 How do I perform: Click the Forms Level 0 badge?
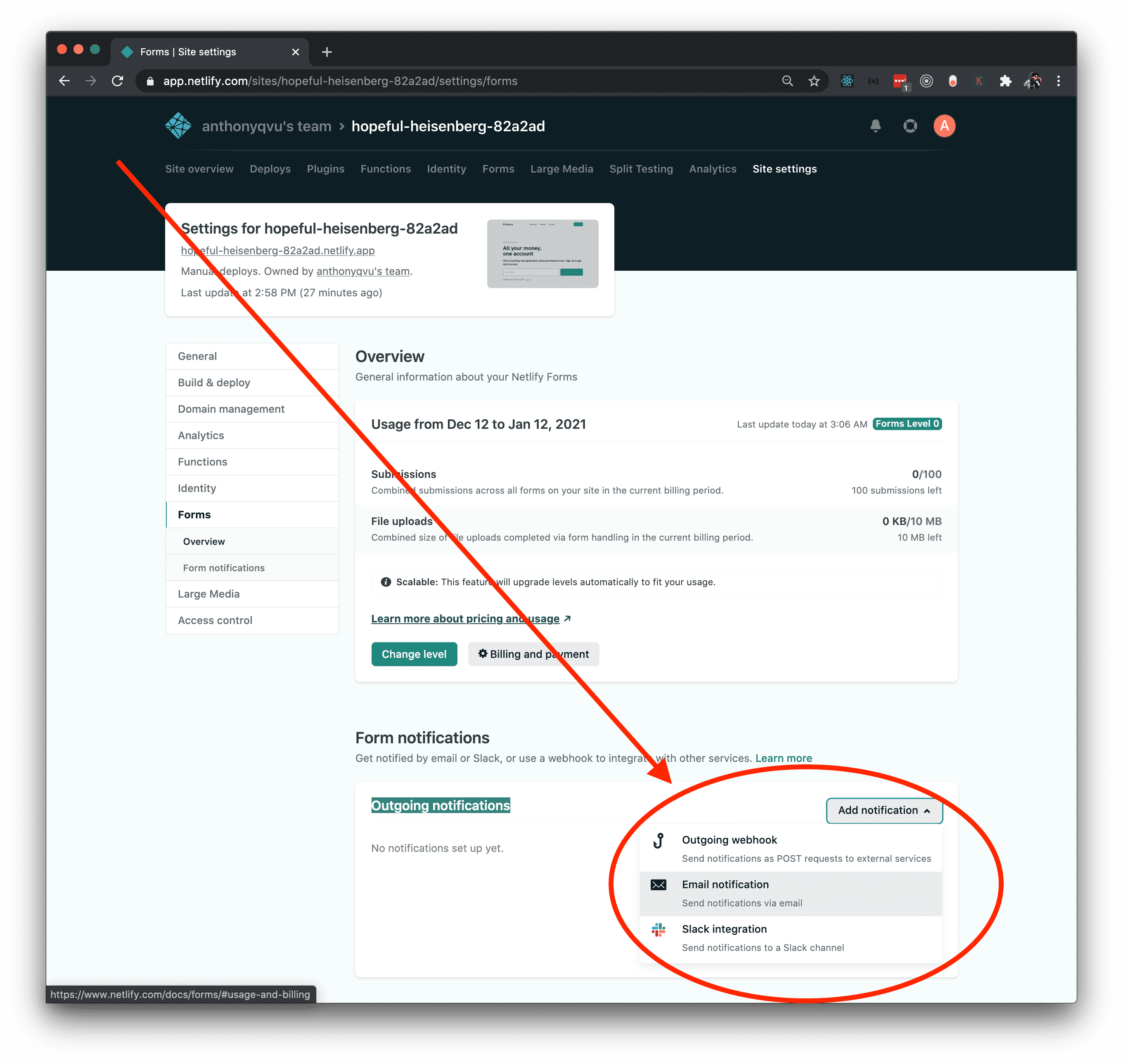(907, 424)
